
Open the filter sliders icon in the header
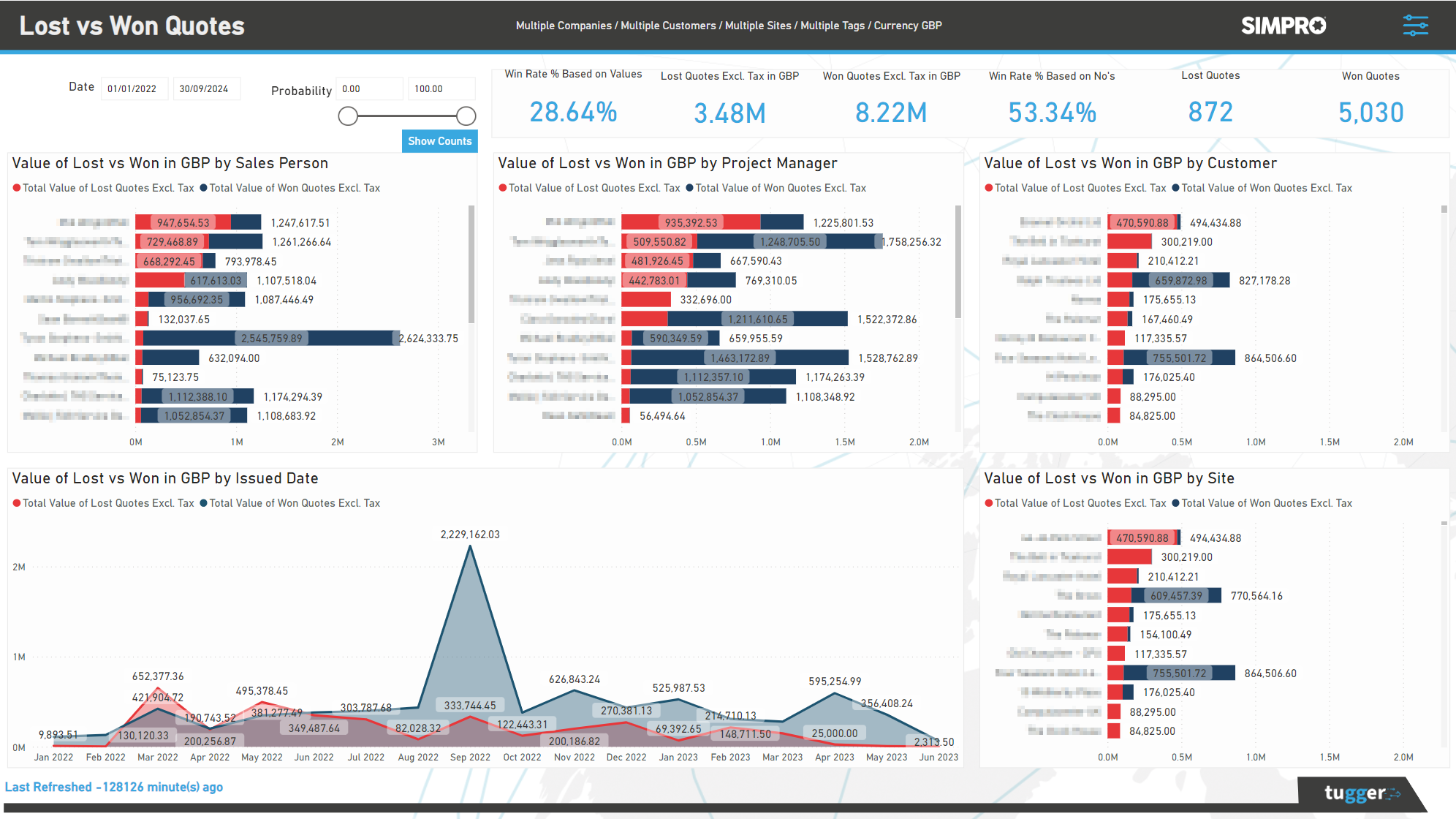click(1414, 25)
